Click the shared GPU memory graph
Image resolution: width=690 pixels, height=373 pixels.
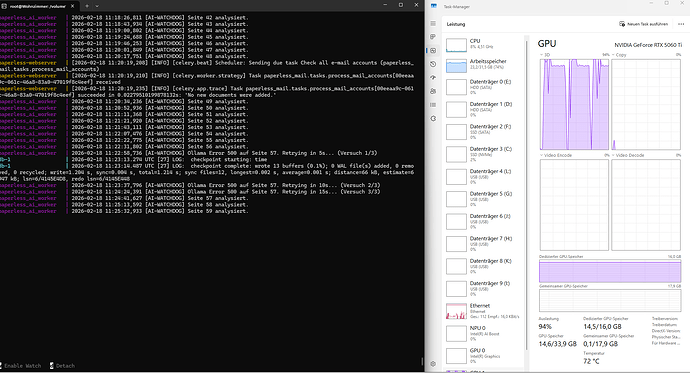pos(610,300)
